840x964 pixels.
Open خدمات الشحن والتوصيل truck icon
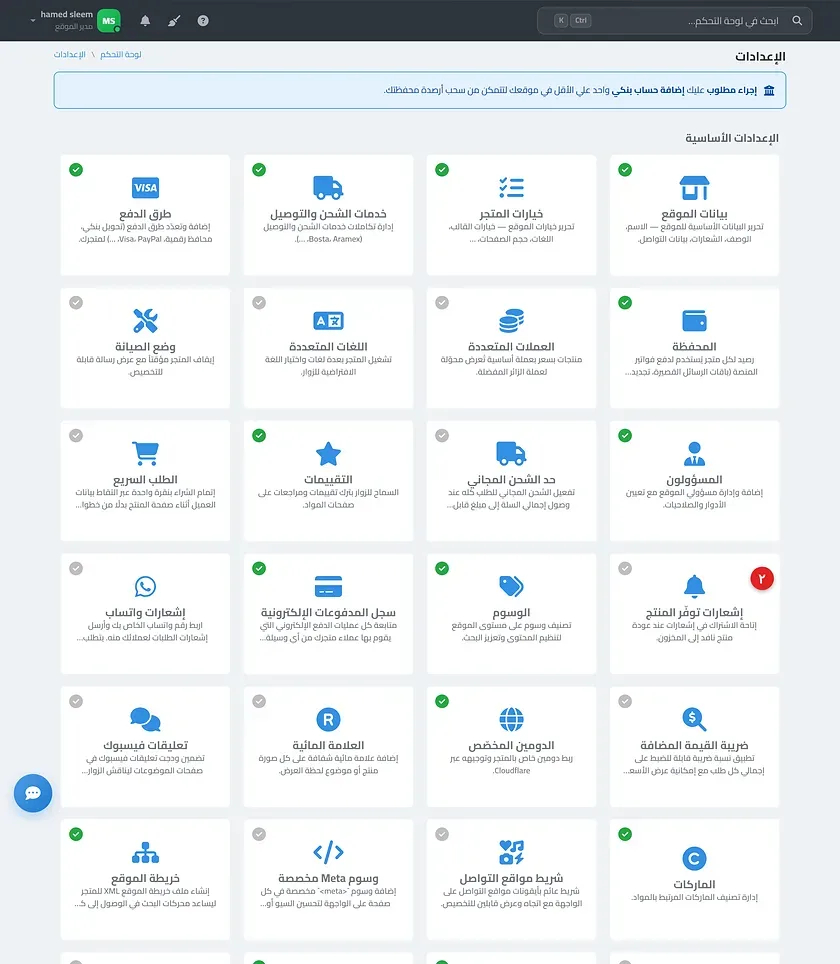click(x=328, y=188)
